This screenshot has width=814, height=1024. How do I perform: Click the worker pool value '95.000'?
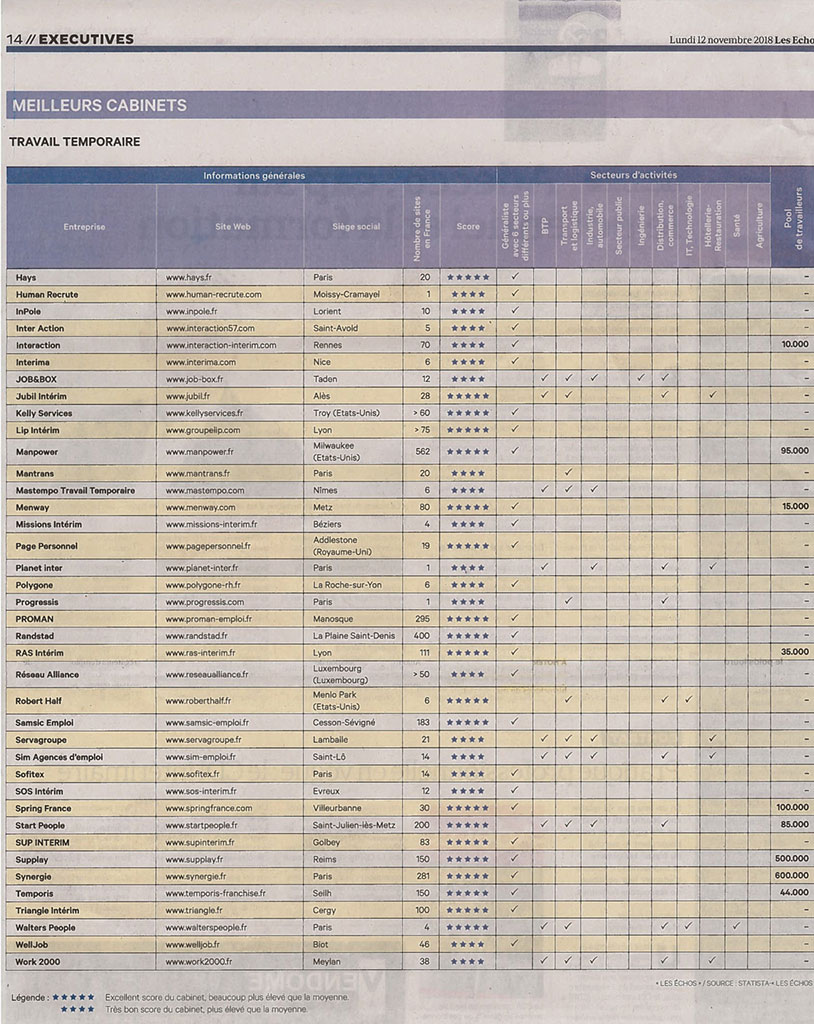click(794, 451)
